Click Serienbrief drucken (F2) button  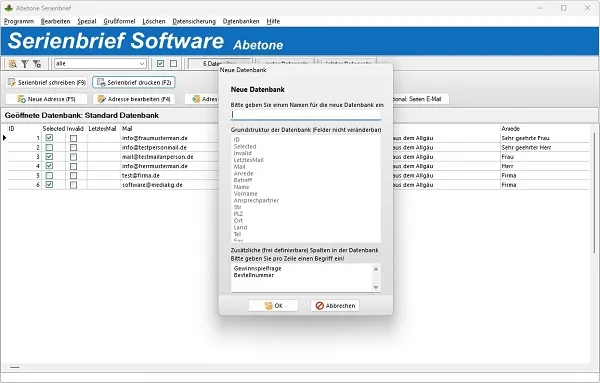click(134, 82)
